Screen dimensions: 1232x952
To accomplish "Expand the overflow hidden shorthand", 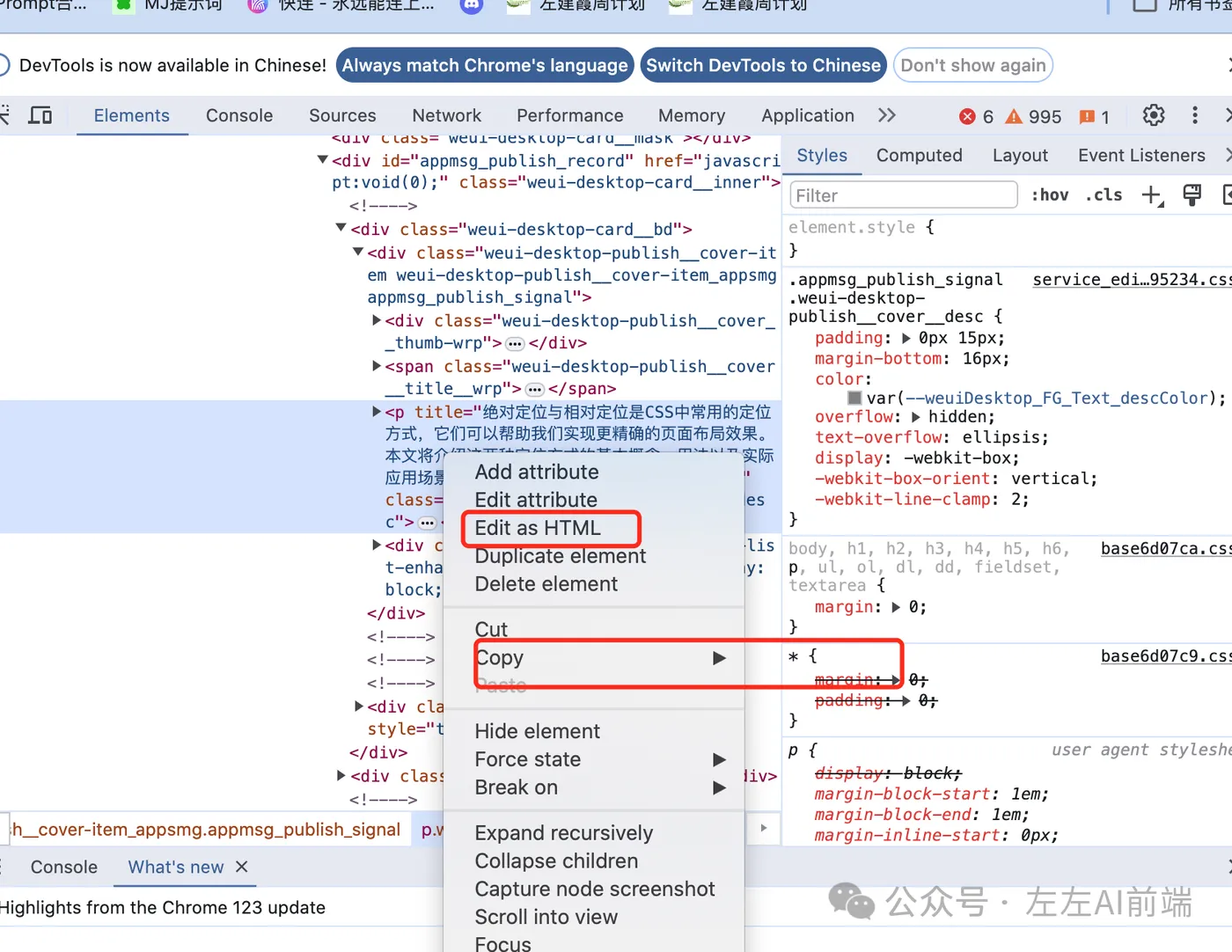I will point(916,417).
